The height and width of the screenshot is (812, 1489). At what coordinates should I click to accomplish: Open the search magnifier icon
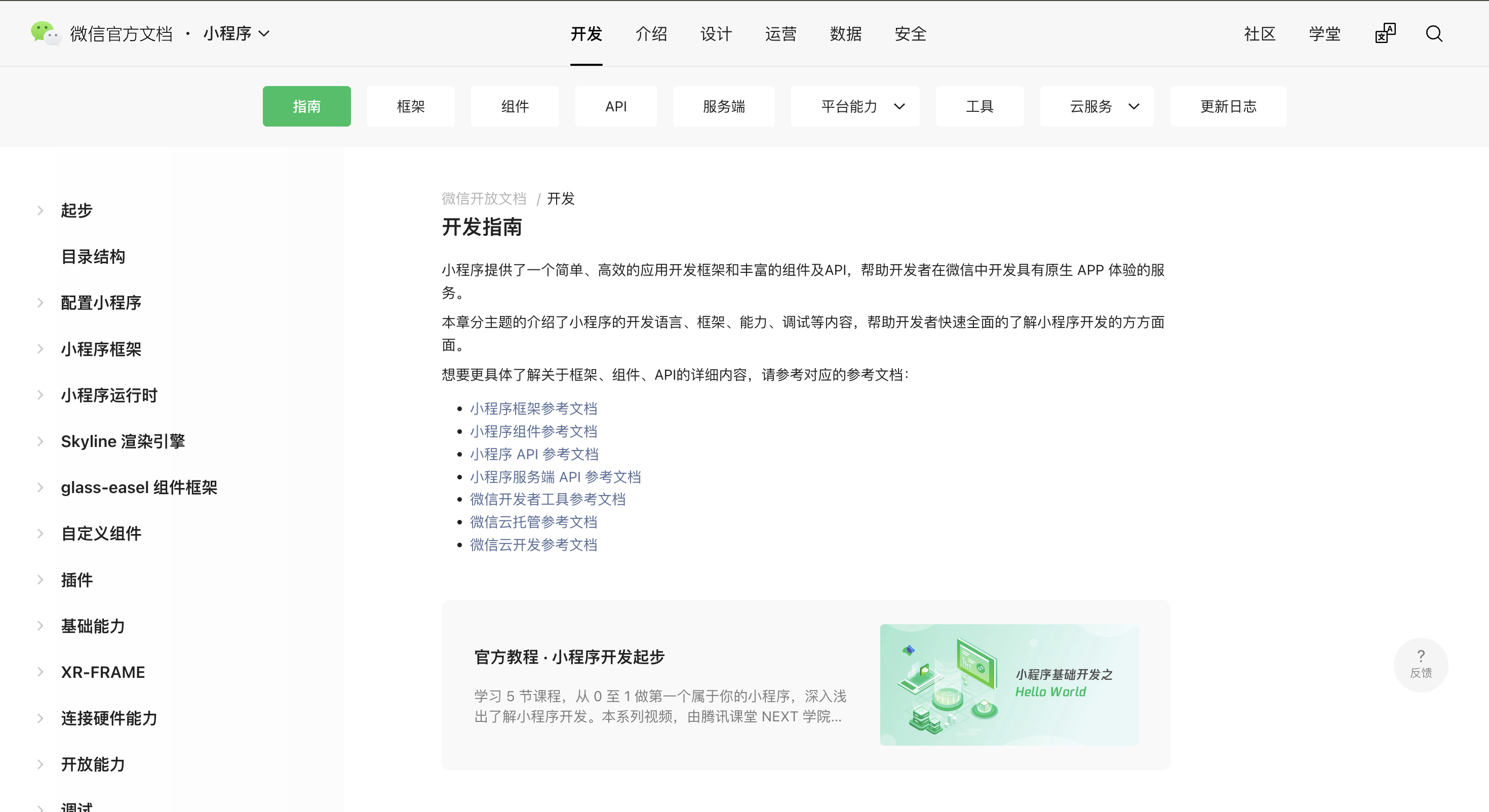click(x=1433, y=33)
